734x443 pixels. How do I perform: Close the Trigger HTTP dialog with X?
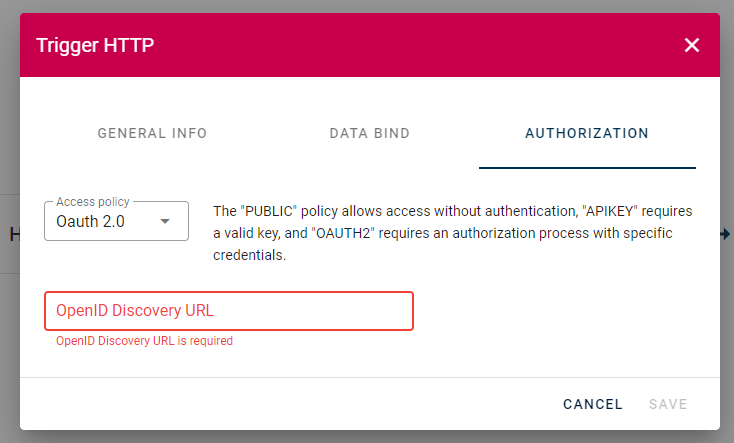point(691,45)
